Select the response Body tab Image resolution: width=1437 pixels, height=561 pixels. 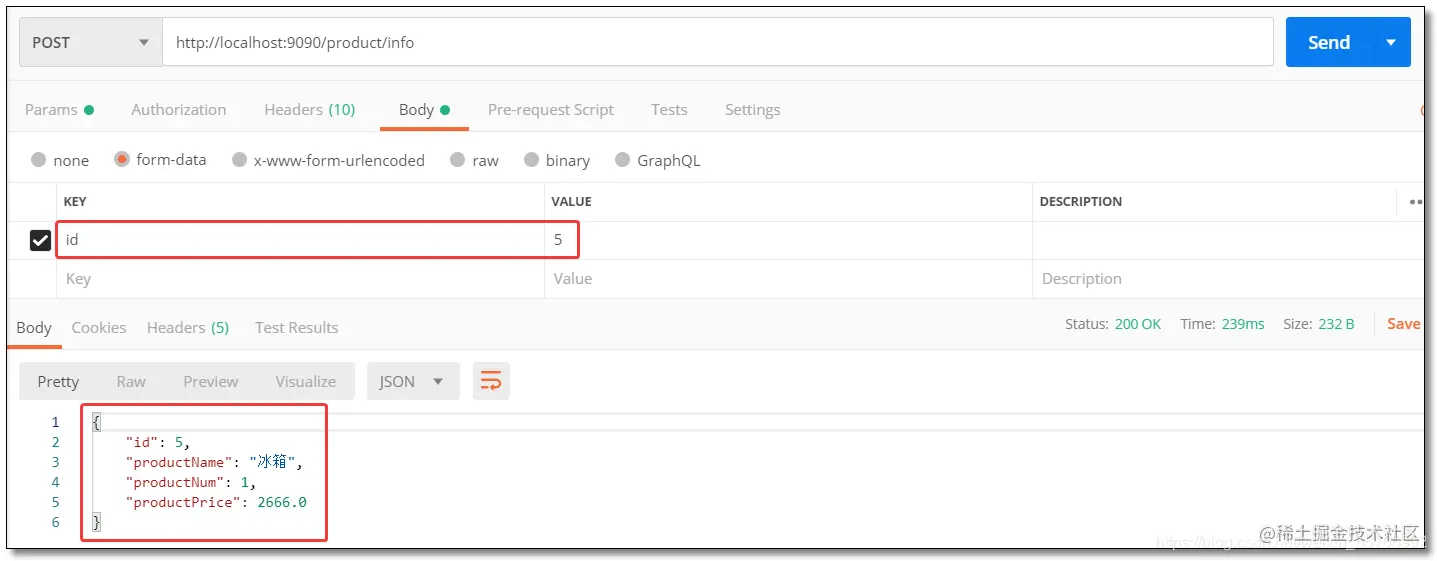click(34, 327)
